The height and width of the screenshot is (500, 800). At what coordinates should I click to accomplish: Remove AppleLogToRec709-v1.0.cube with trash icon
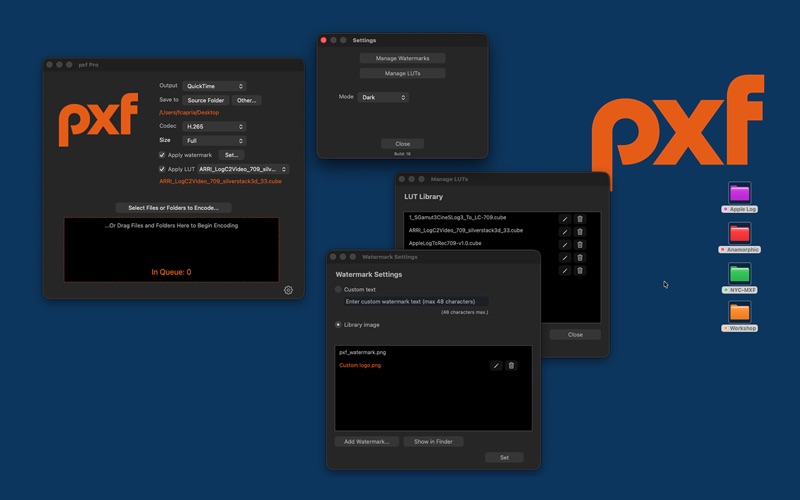[x=580, y=244]
